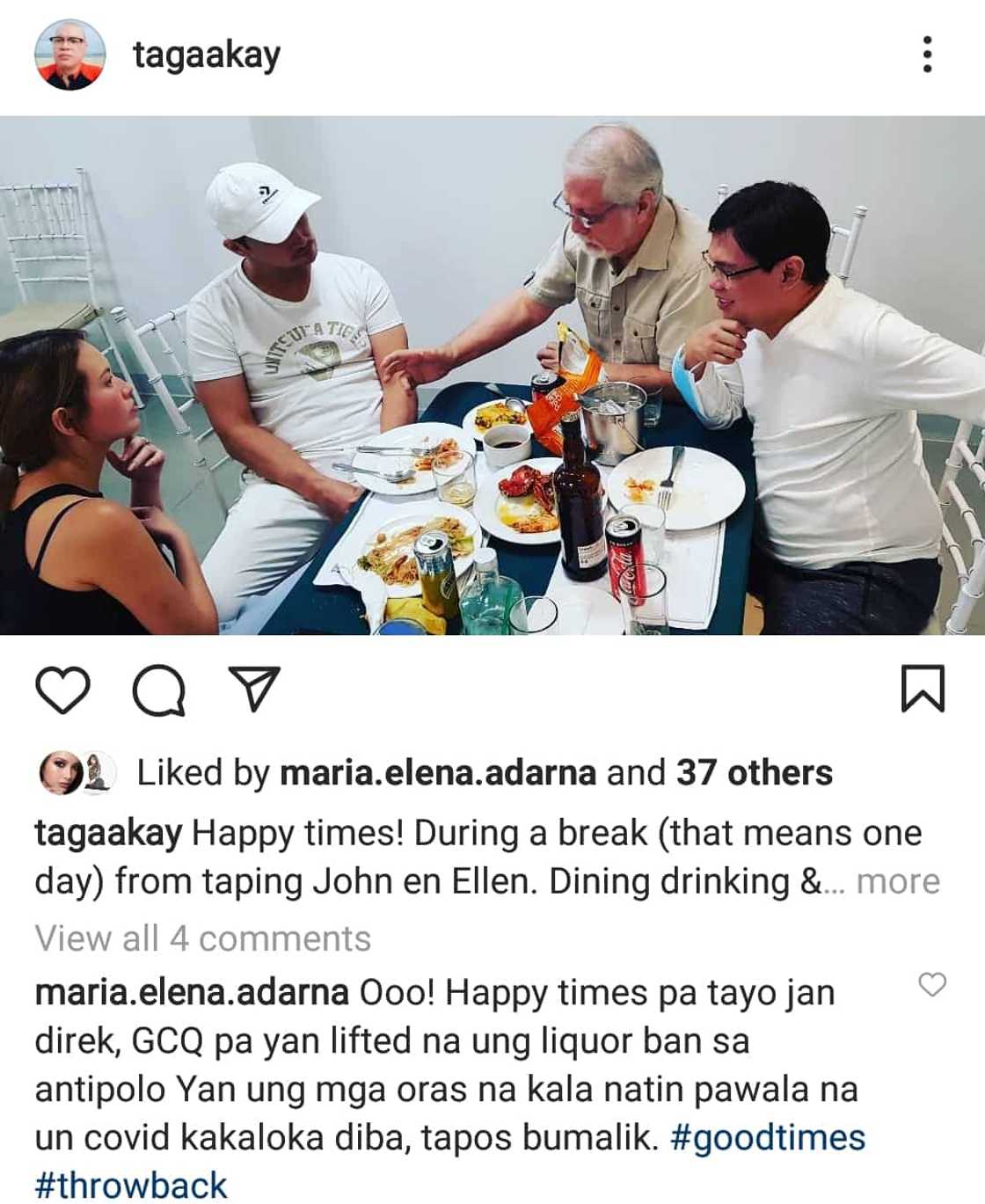This screenshot has height=1204, width=985.
Task: Open comments with the speech bubble icon
Action: (x=159, y=690)
